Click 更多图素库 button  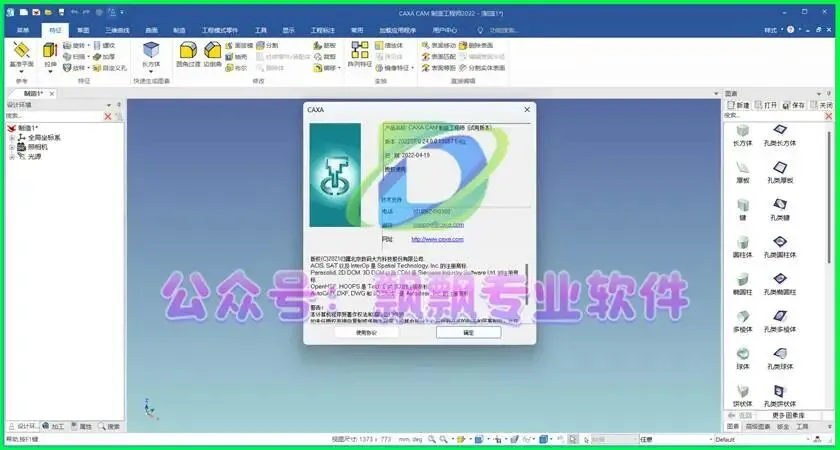click(x=788, y=415)
